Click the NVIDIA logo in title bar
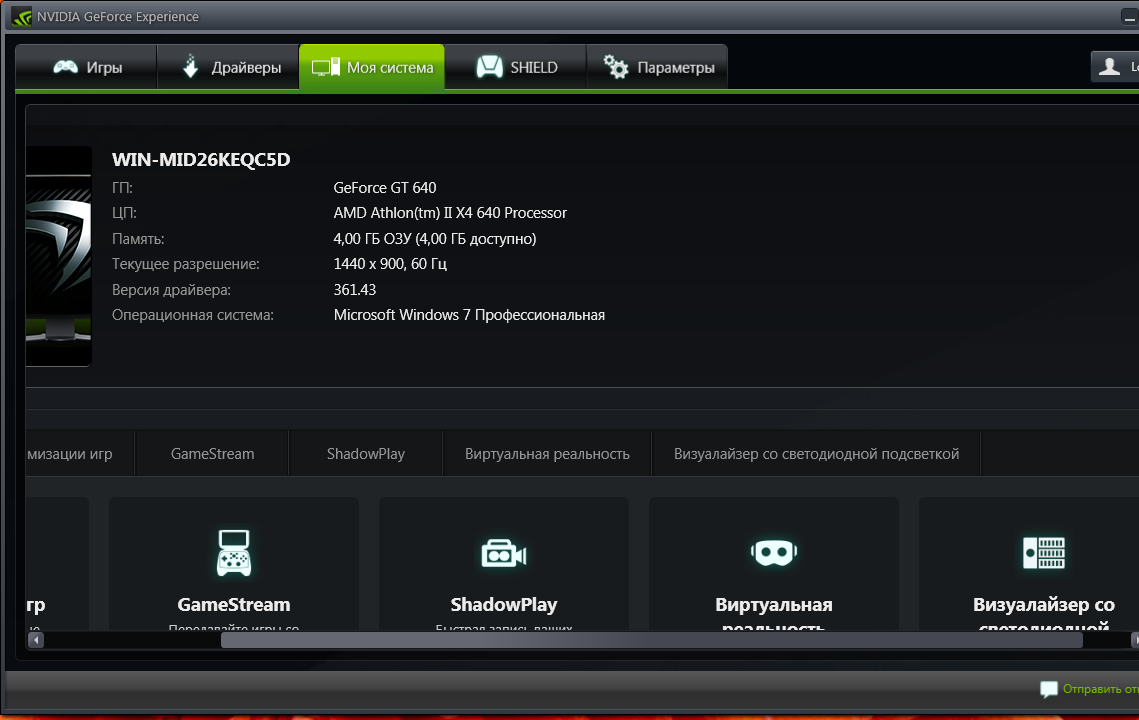 pos(21,16)
